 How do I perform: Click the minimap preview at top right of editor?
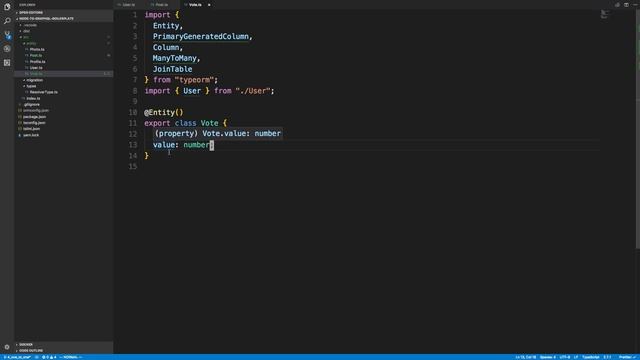click(x=605, y=14)
